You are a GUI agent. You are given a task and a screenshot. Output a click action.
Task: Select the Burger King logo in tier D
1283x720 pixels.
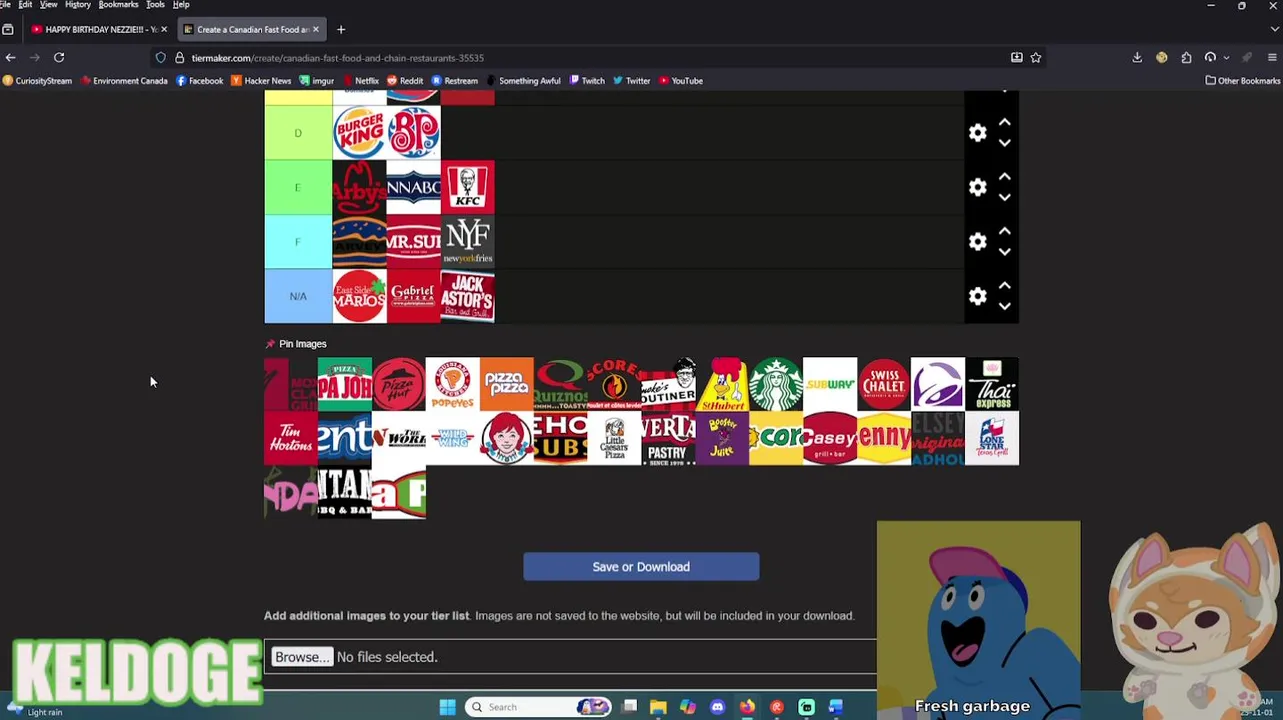359,133
